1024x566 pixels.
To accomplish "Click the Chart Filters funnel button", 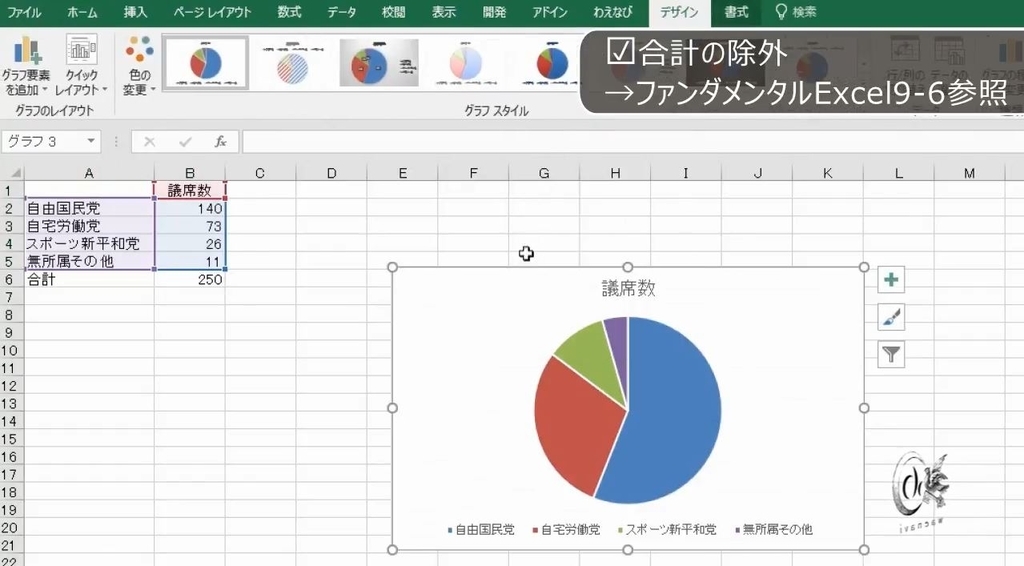I will tap(891, 354).
